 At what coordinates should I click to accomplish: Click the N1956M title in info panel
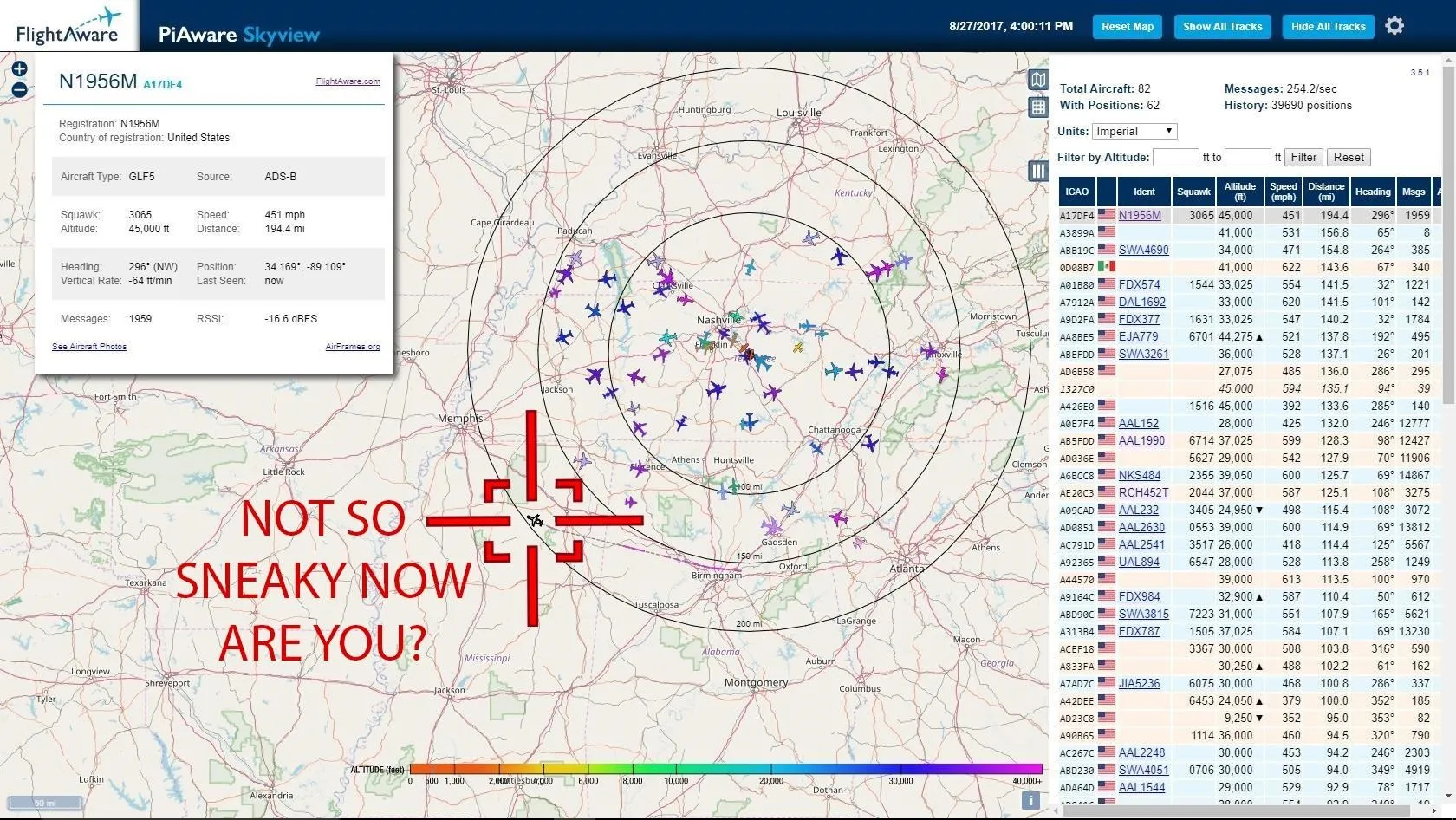98,81
